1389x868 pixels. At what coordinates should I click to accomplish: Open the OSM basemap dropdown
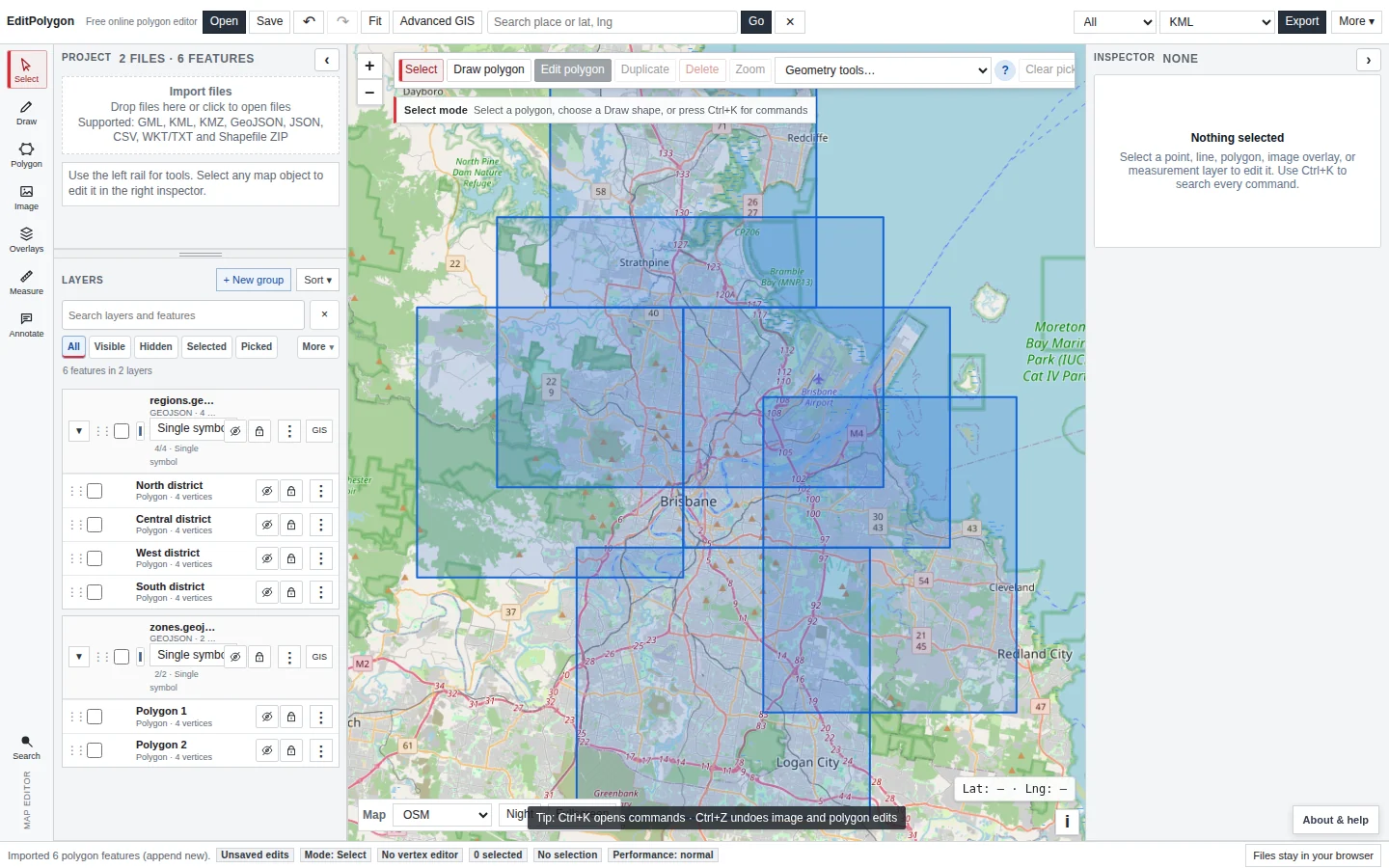point(443,815)
